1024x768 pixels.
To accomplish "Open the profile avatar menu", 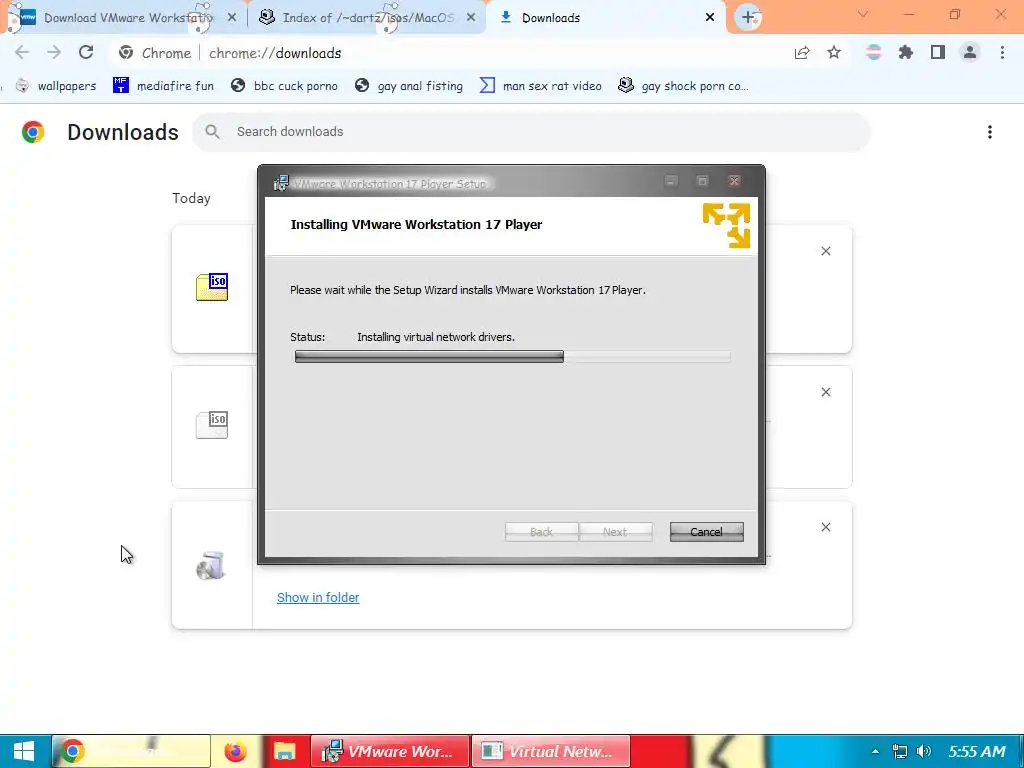I will (x=970, y=53).
